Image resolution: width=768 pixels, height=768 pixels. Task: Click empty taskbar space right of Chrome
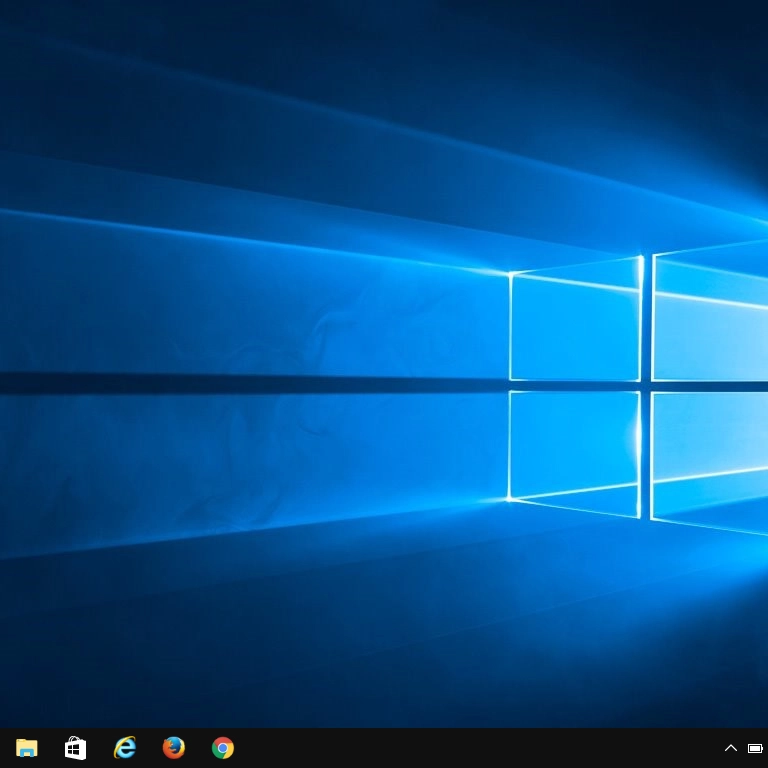click(x=450, y=748)
